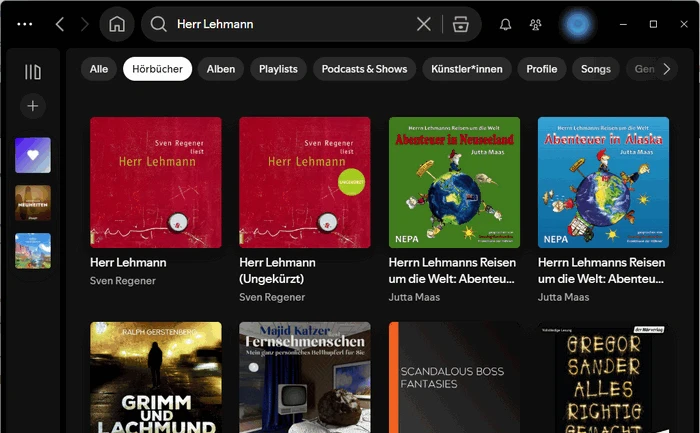Click the 'Herr Lehmann' title under first cover

click(x=128, y=262)
